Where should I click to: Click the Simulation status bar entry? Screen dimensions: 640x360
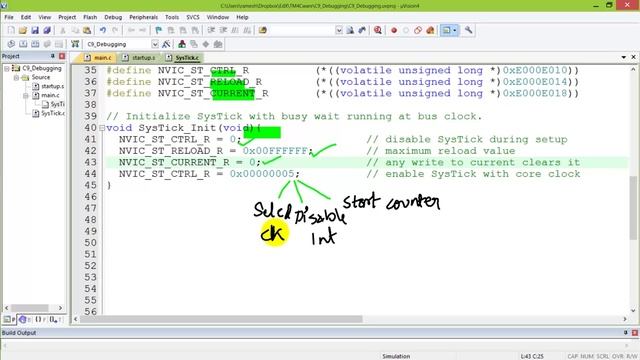tap(396, 356)
